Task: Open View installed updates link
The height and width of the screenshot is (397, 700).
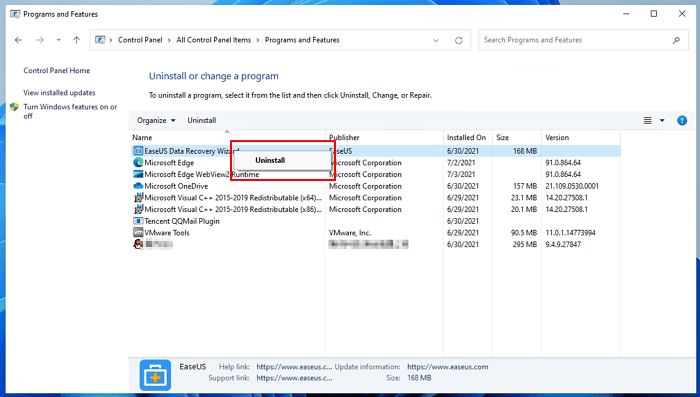Action: [x=59, y=93]
